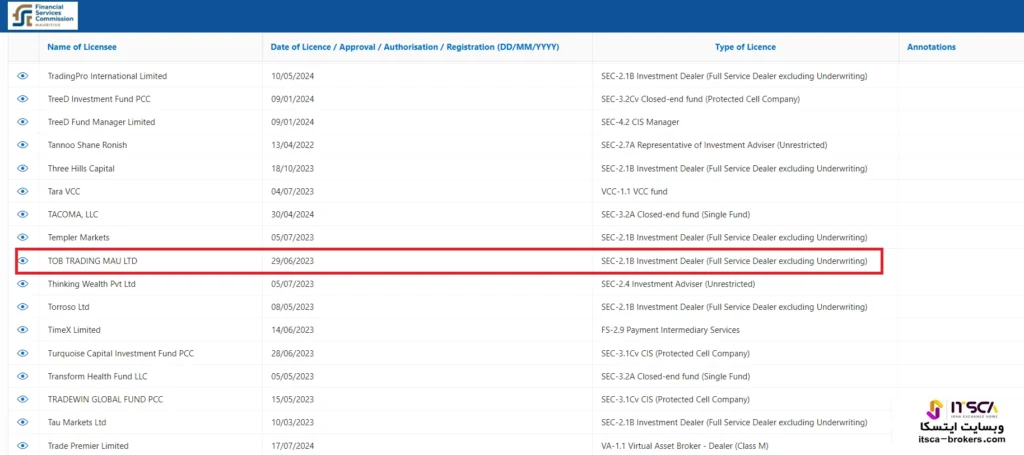Click eye icon for Templer Markets
Image resolution: width=1024 pixels, height=455 pixels.
[x=23, y=238]
